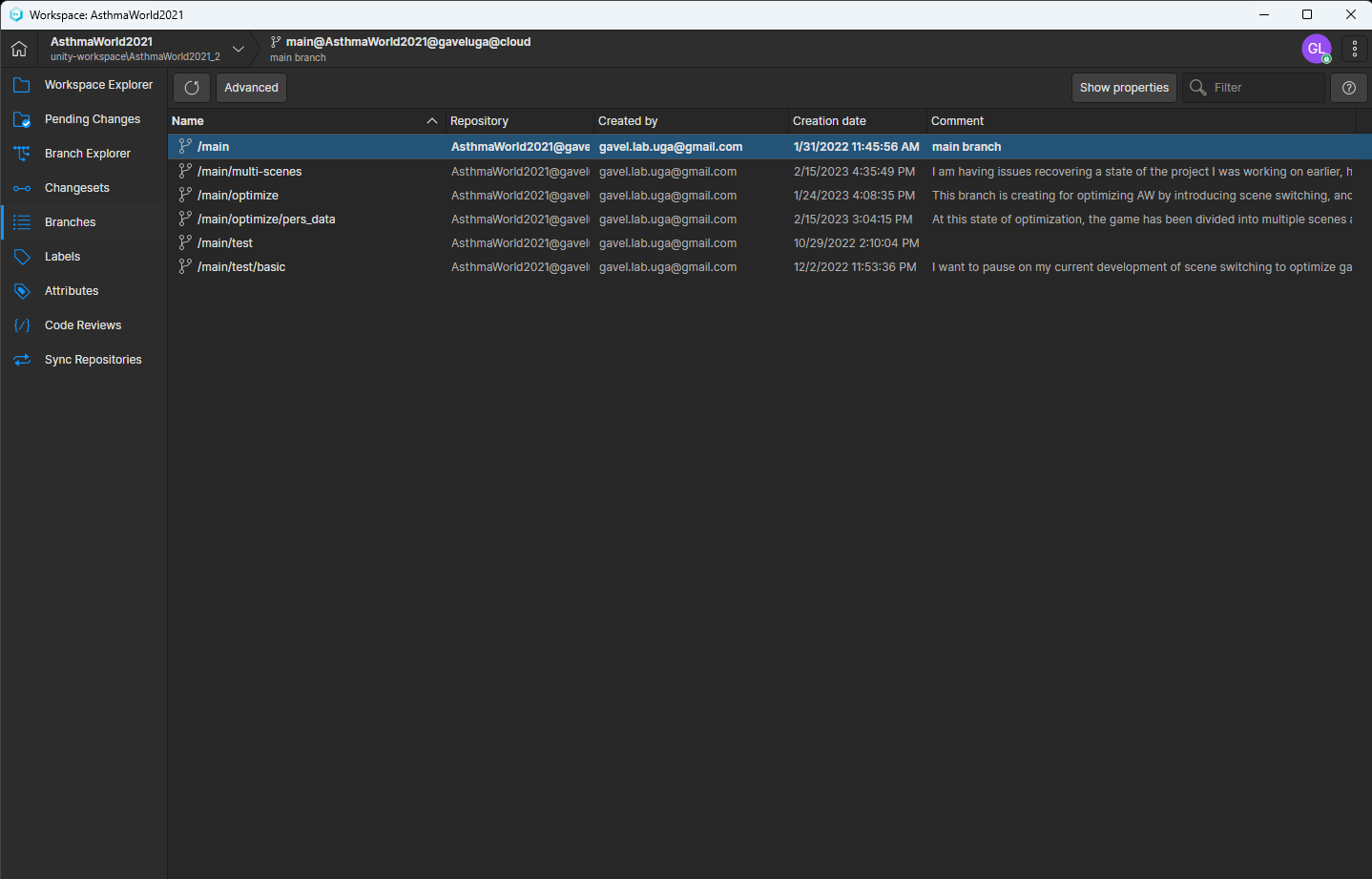The image size is (1372, 879).
Task: Open the workspace switcher dropdown
Action: coord(238,49)
